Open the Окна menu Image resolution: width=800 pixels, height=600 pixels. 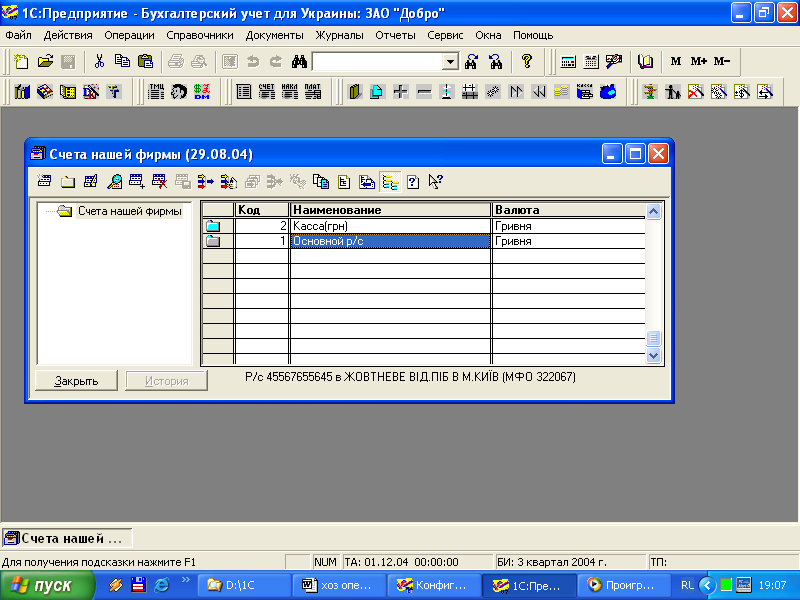[488, 35]
